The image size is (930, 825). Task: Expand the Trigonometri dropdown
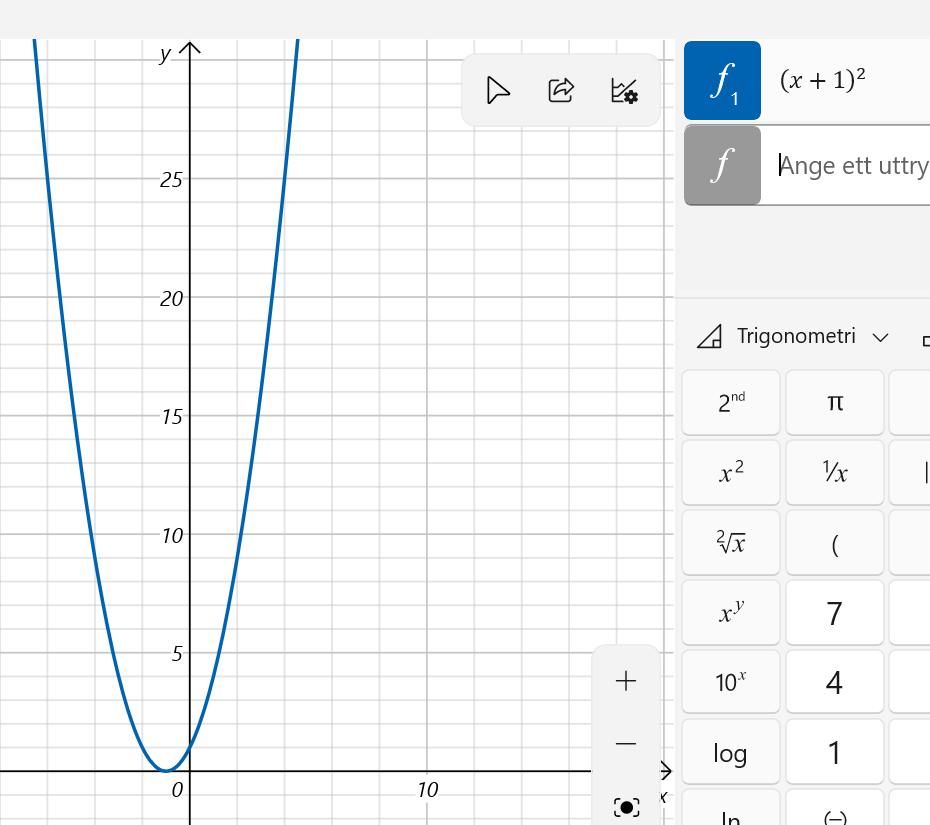pos(880,337)
